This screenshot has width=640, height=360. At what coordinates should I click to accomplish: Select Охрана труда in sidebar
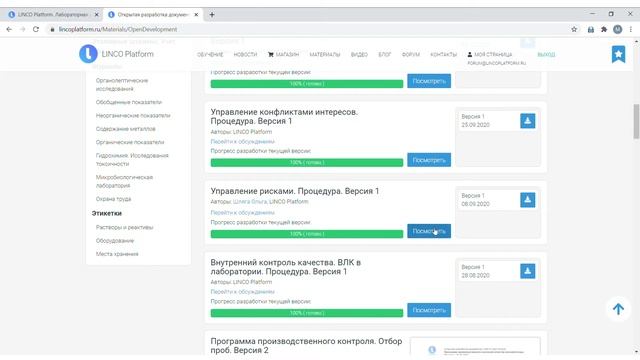point(113,199)
